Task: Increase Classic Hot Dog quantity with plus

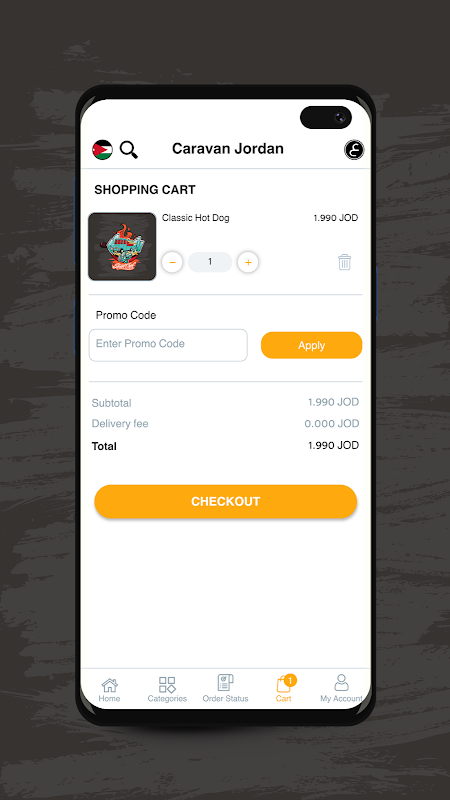Action: (x=248, y=263)
